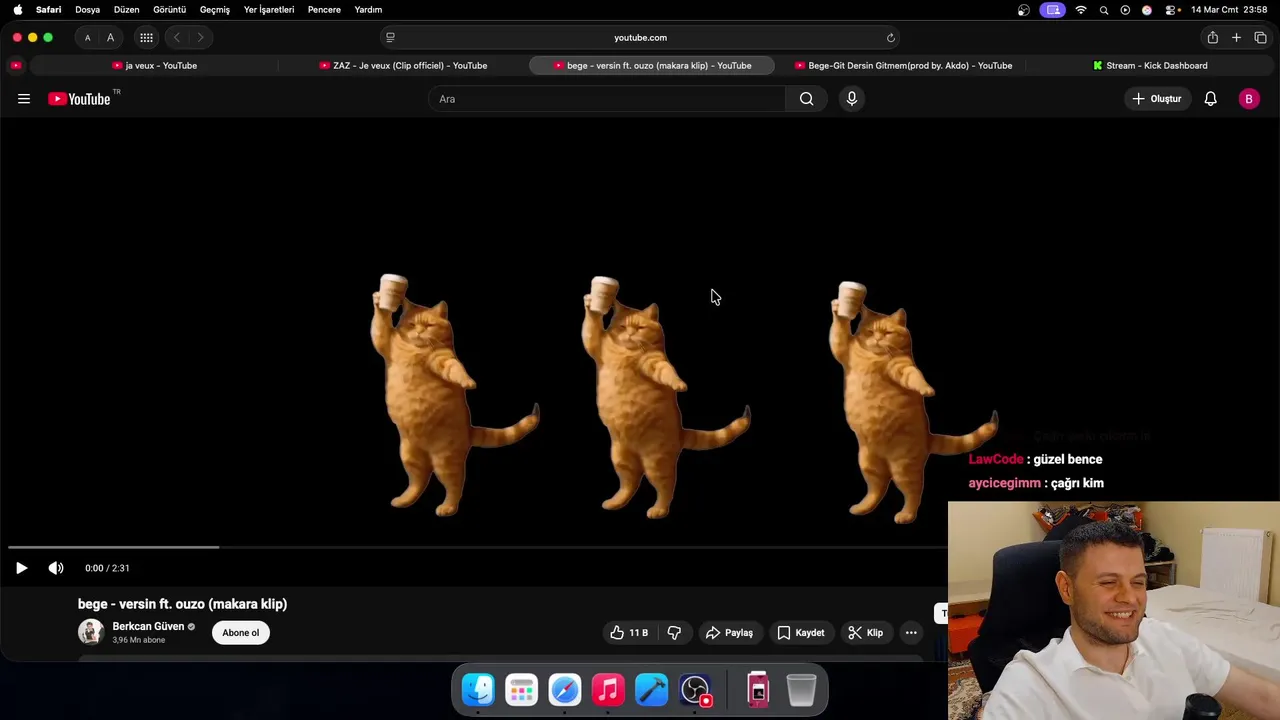Start voice search with the microphone icon
The height and width of the screenshot is (720, 1280).
click(852, 99)
